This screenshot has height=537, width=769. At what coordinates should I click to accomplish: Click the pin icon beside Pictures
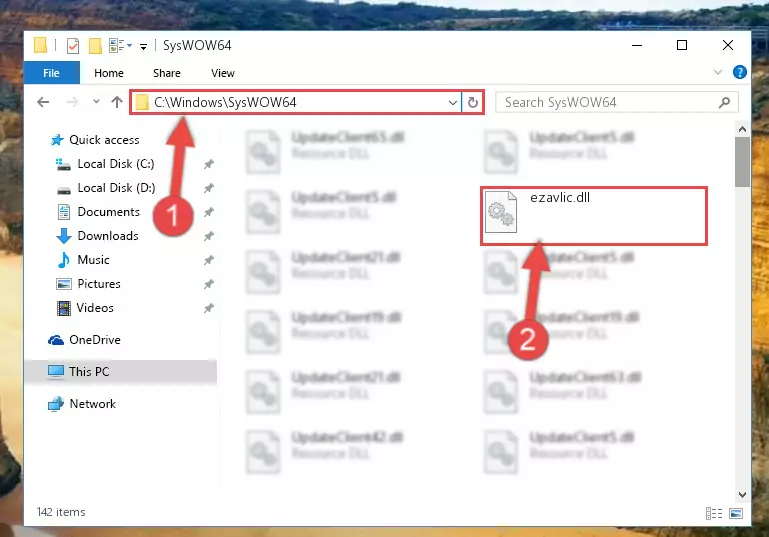[x=209, y=284]
